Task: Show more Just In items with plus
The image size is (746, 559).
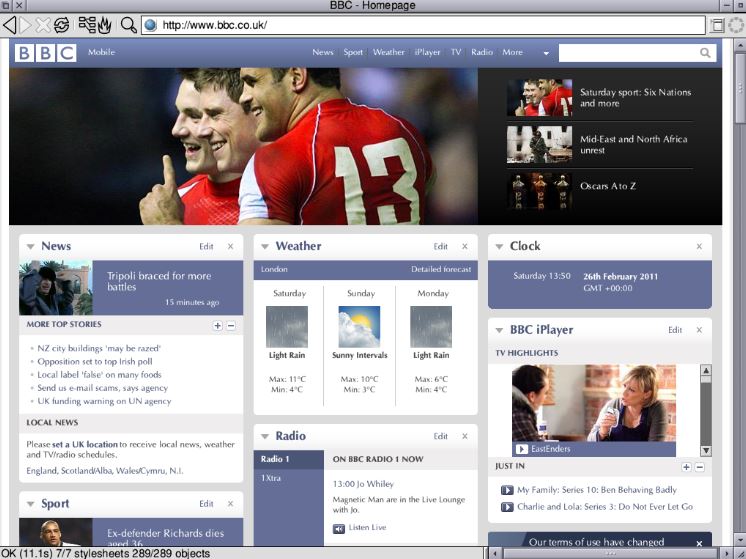Action: point(686,467)
